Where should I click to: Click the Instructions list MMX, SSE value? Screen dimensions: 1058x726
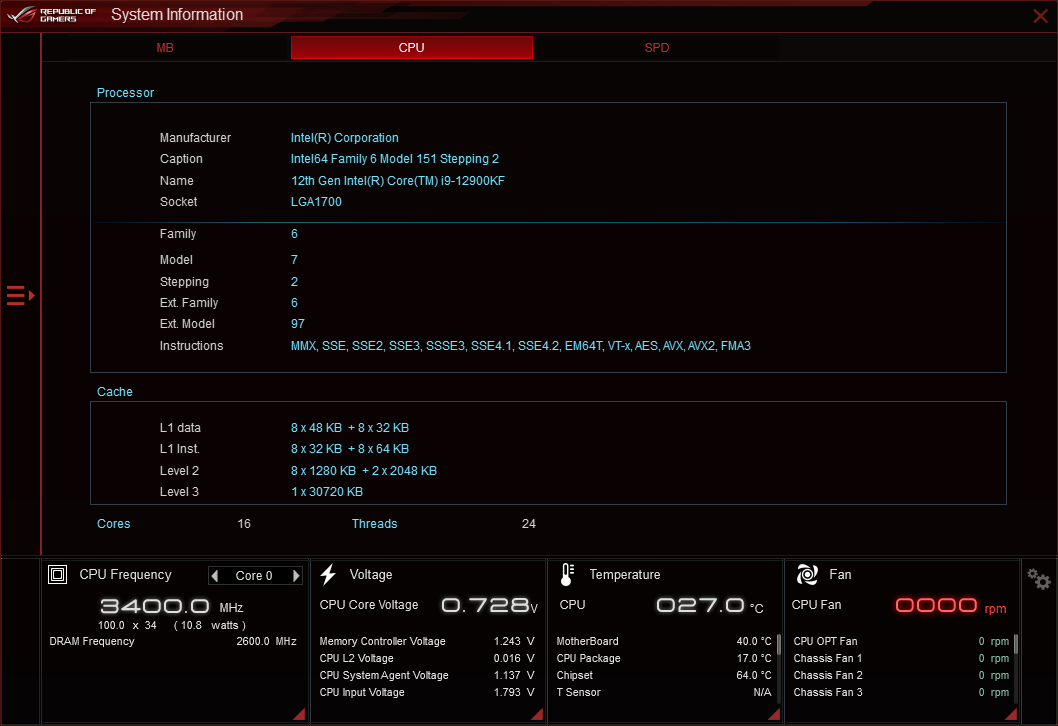tap(520, 345)
